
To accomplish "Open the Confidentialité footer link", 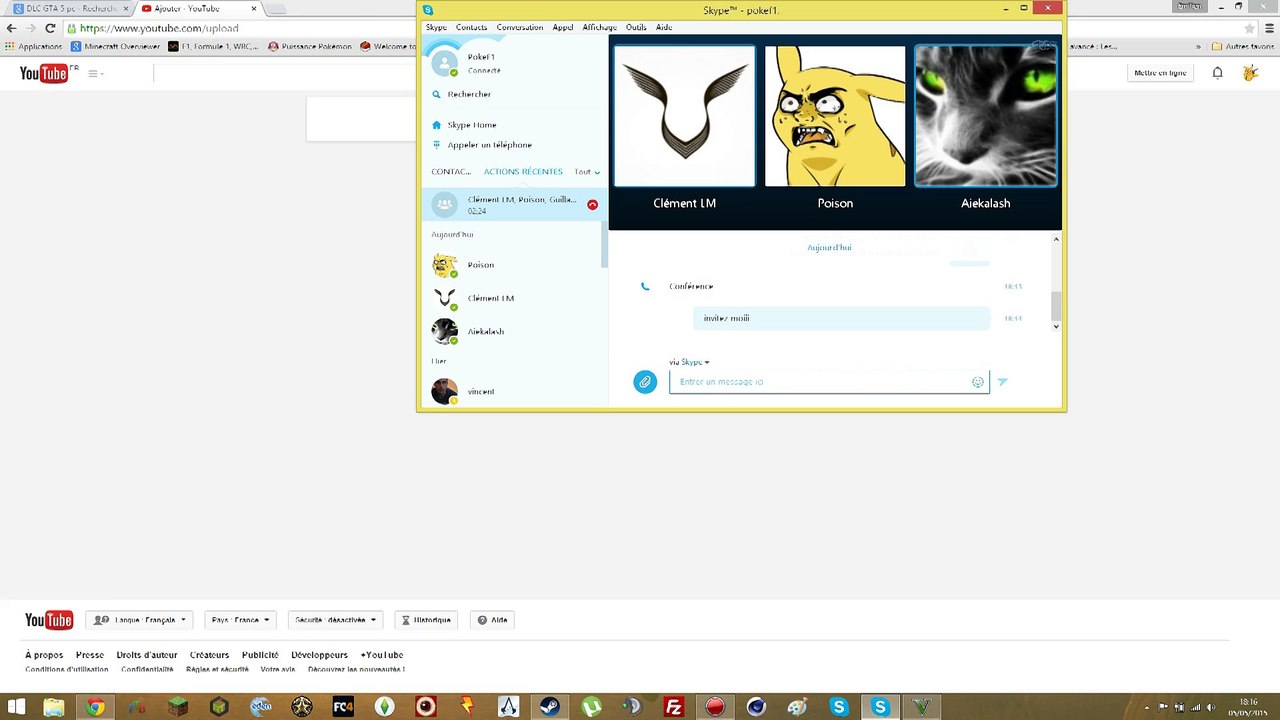I will [x=147, y=669].
